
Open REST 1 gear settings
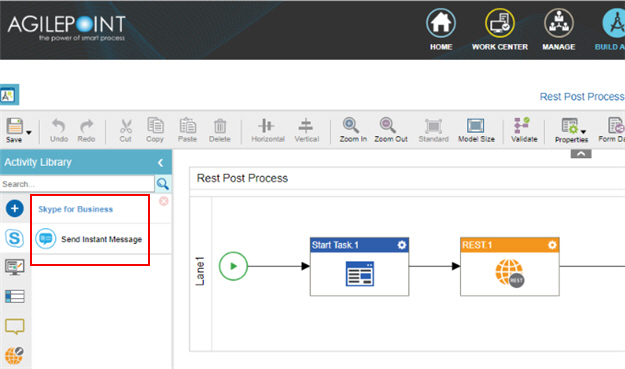(x=552, y=245)
